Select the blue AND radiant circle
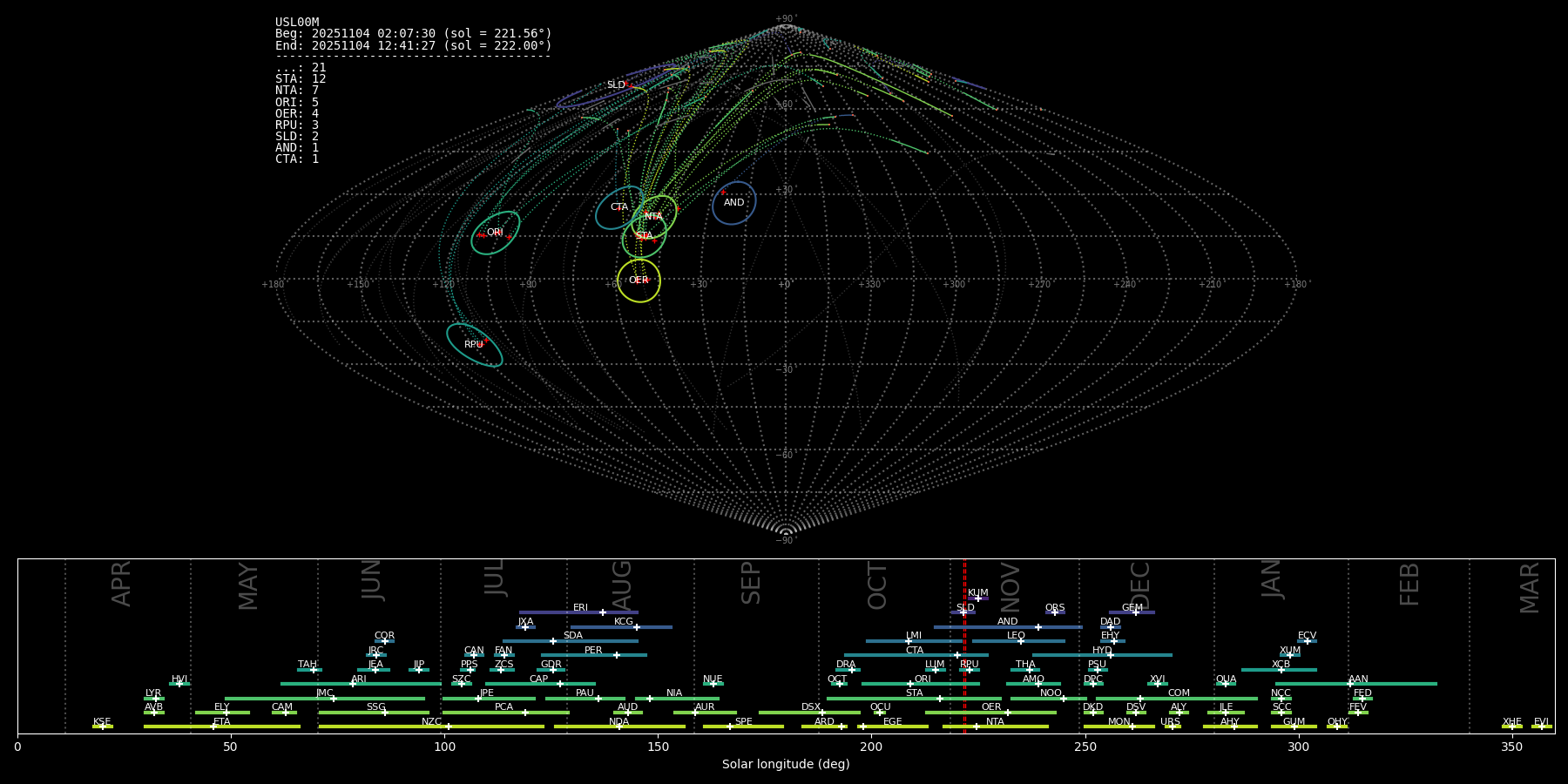The height and width of the screenshot is (784, 1568). click(734, 203)
